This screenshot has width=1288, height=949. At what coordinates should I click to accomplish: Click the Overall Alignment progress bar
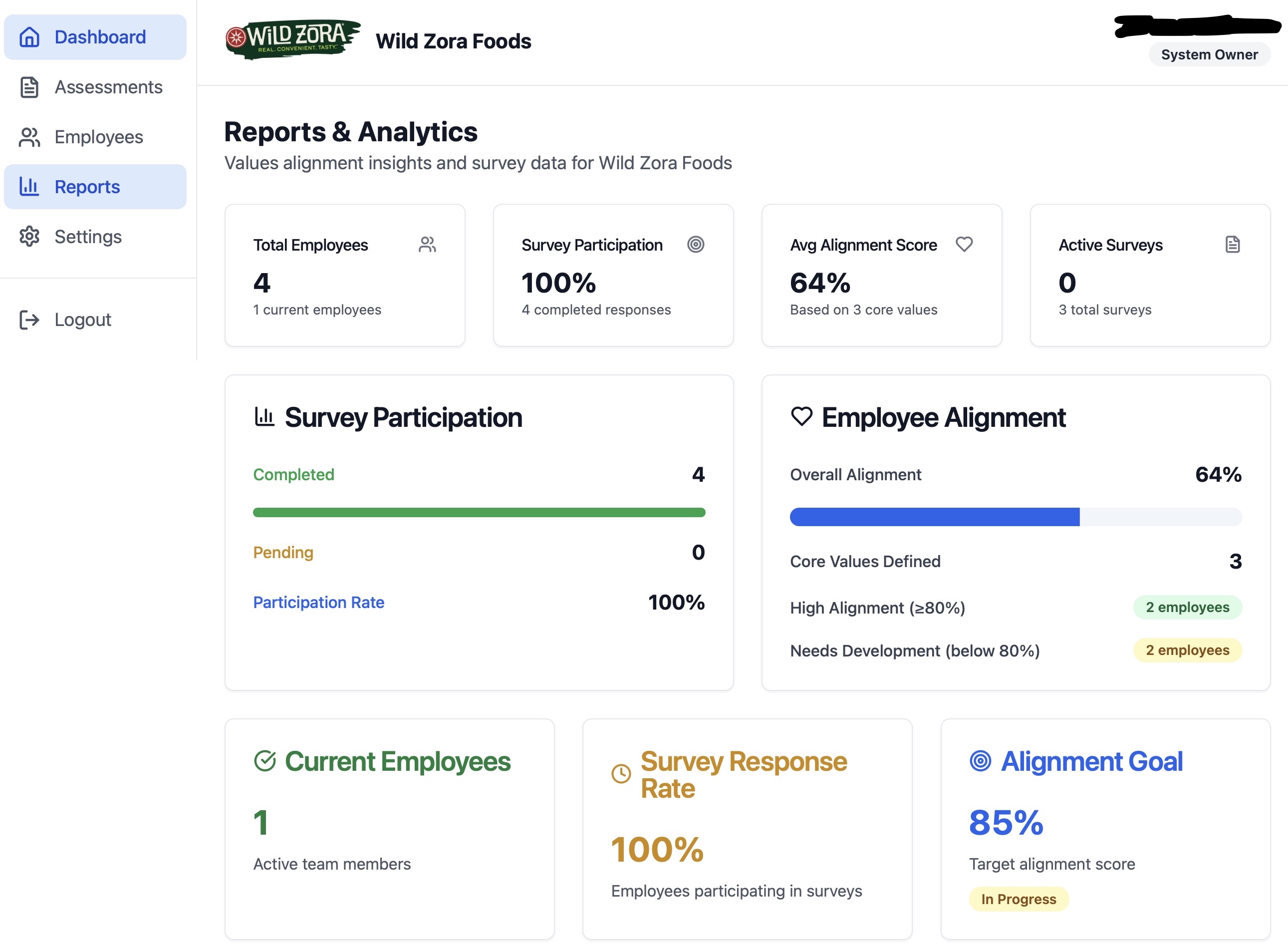pos(1016,517)
